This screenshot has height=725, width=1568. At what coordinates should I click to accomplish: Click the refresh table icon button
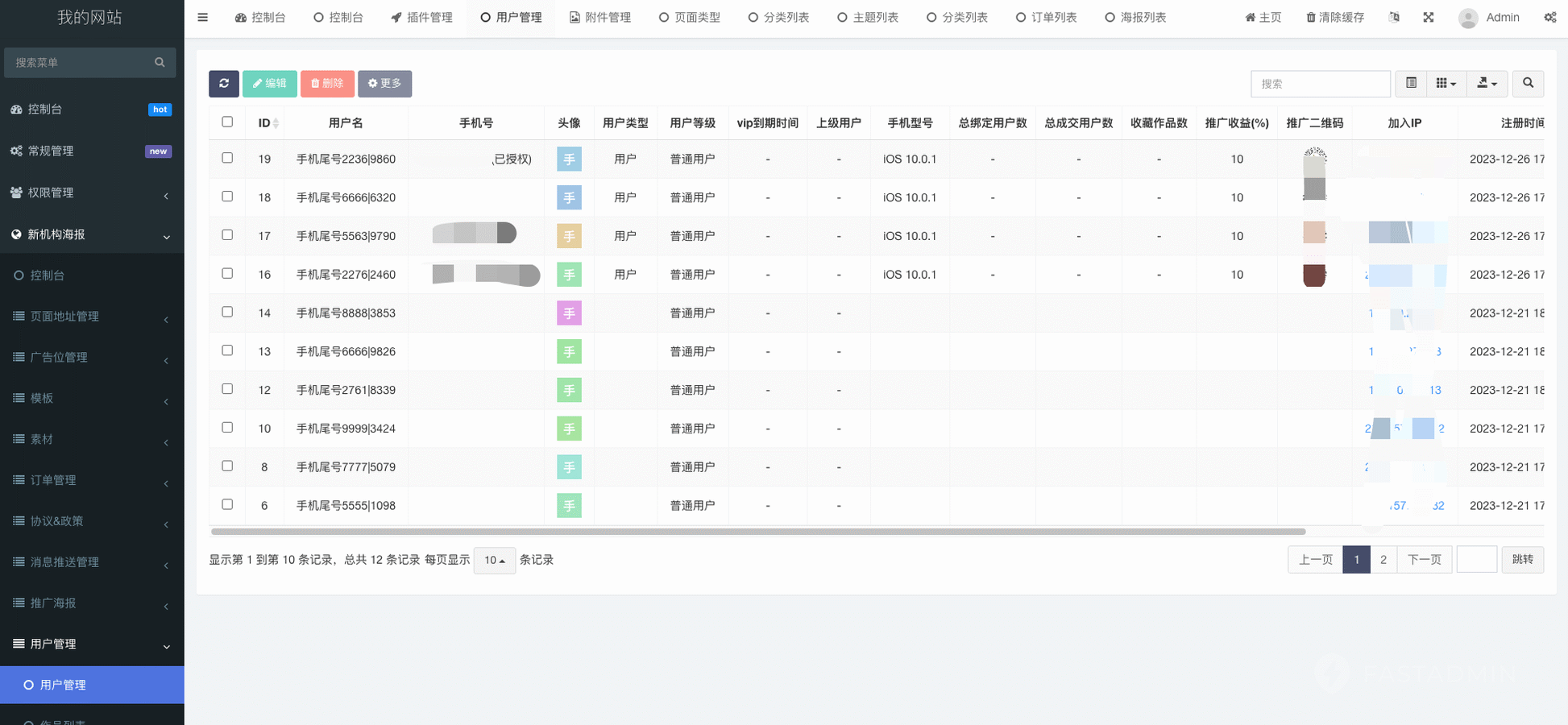tap(223, 84)
